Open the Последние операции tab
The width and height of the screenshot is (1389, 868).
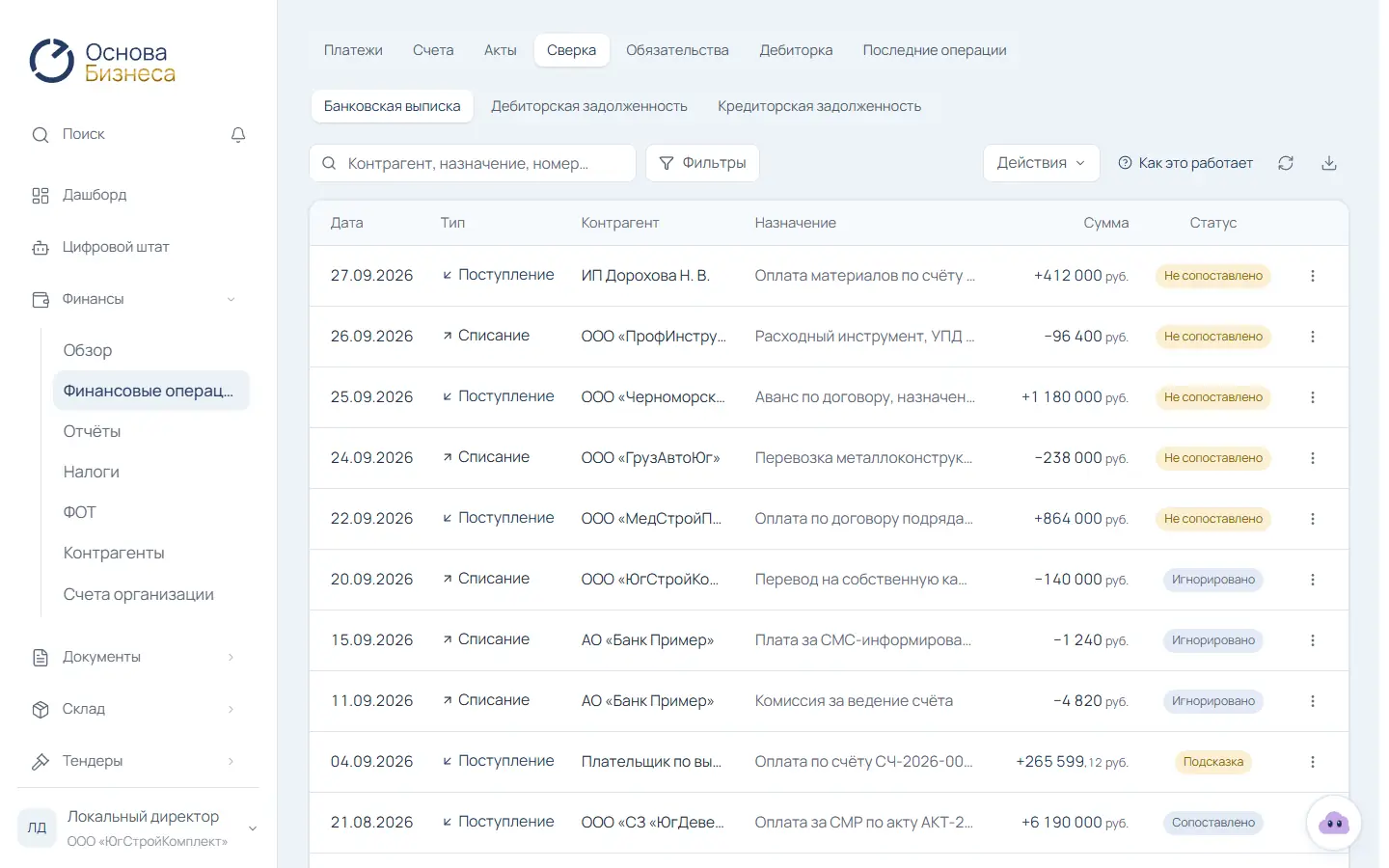935,50
